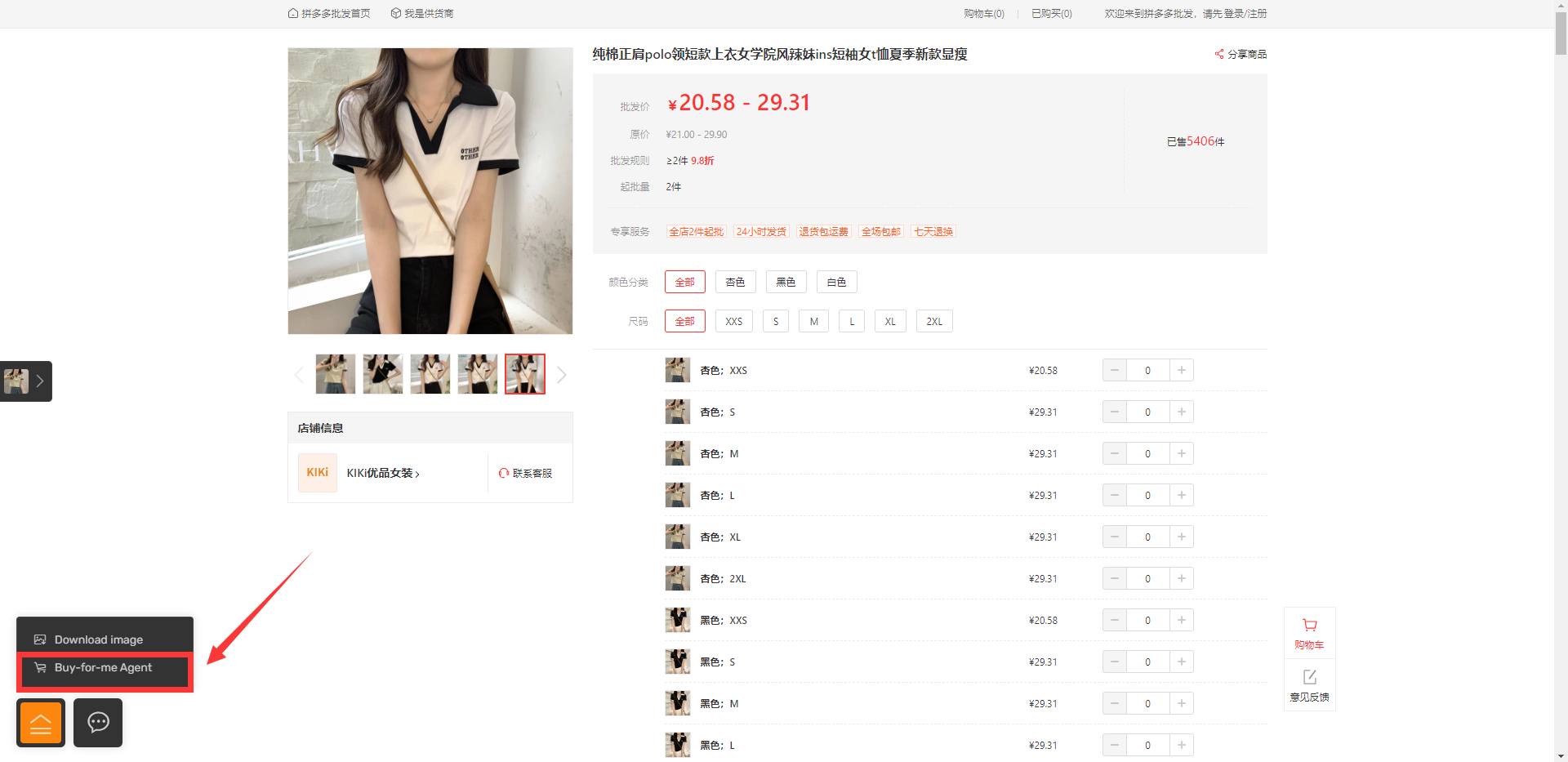Select size S
Image resolution: width=1568 pixels, height=762 pixels.
pyautogui.click(x=776, y=321)
